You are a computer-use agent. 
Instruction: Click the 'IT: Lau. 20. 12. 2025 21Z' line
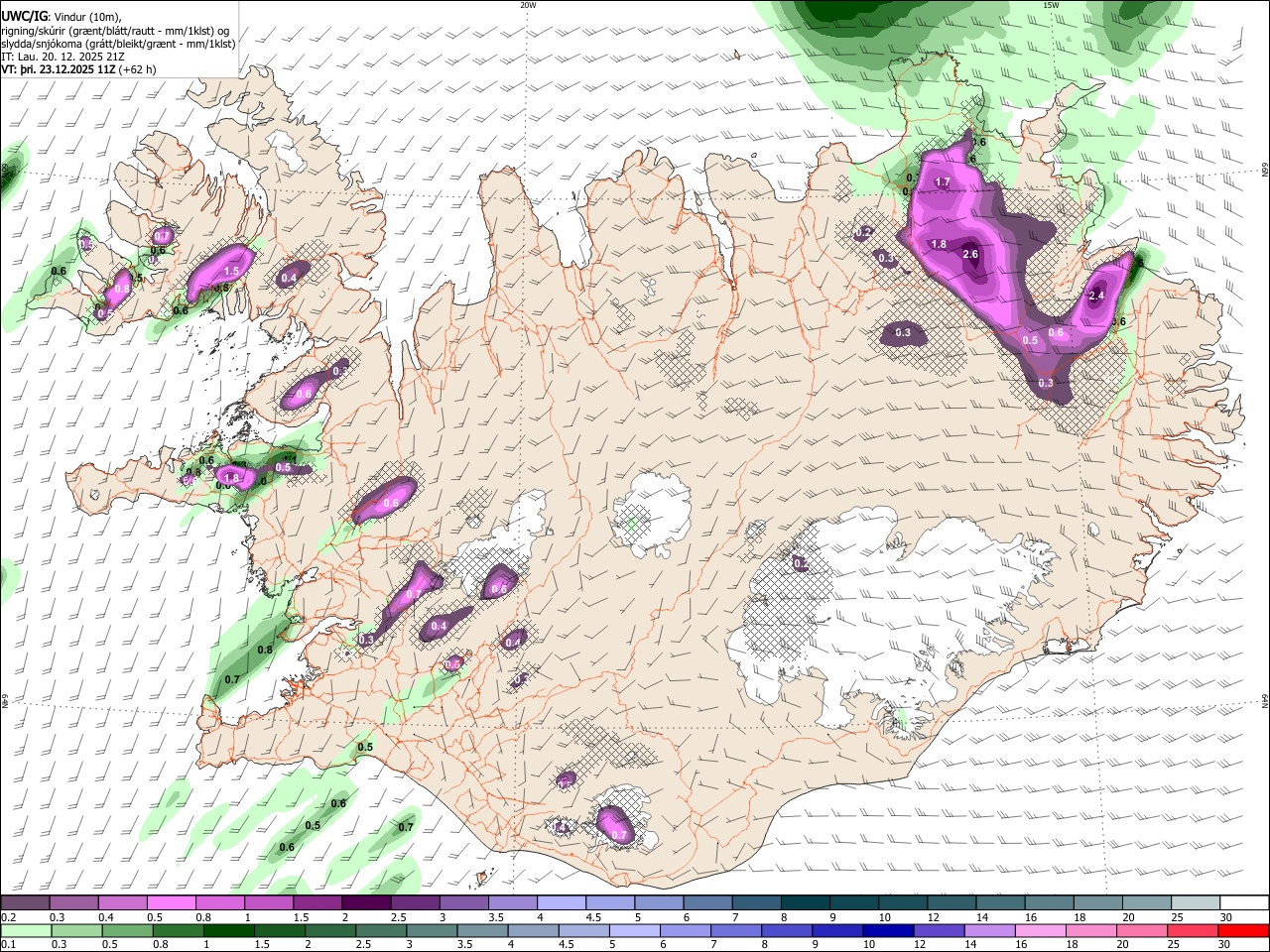63,57
